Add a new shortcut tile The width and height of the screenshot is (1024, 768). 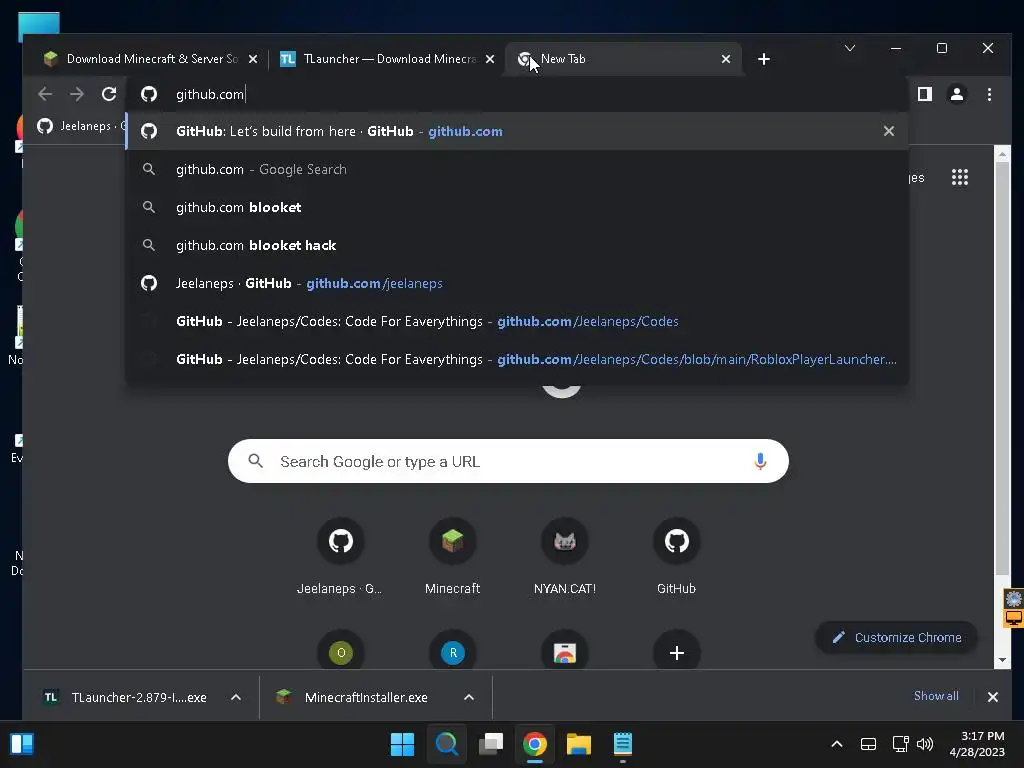click(677, 652)
